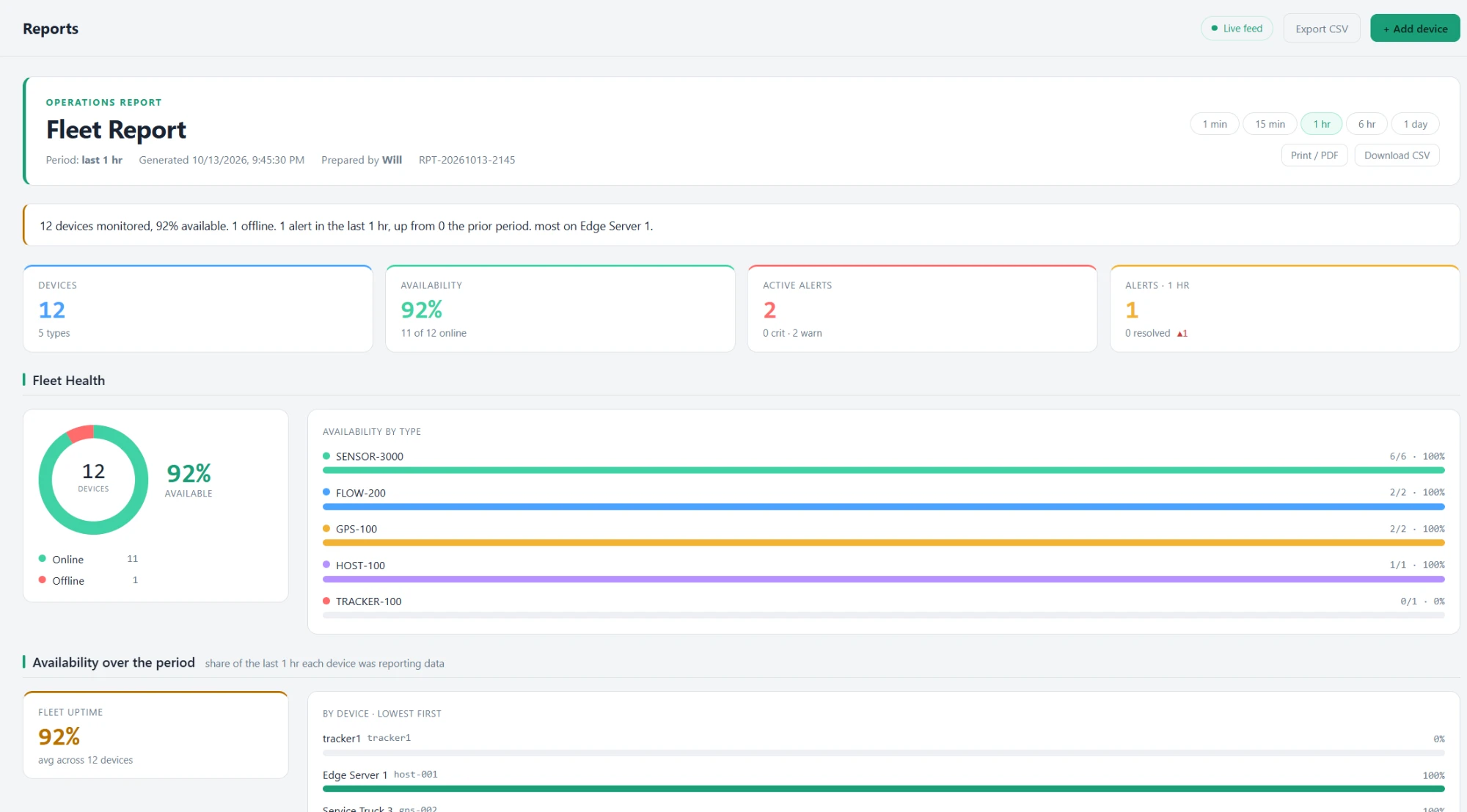The width and height of the screenshot is (1467, 812).
Task: Click the GPS-100 orange dot
Action: pos(326,529)
